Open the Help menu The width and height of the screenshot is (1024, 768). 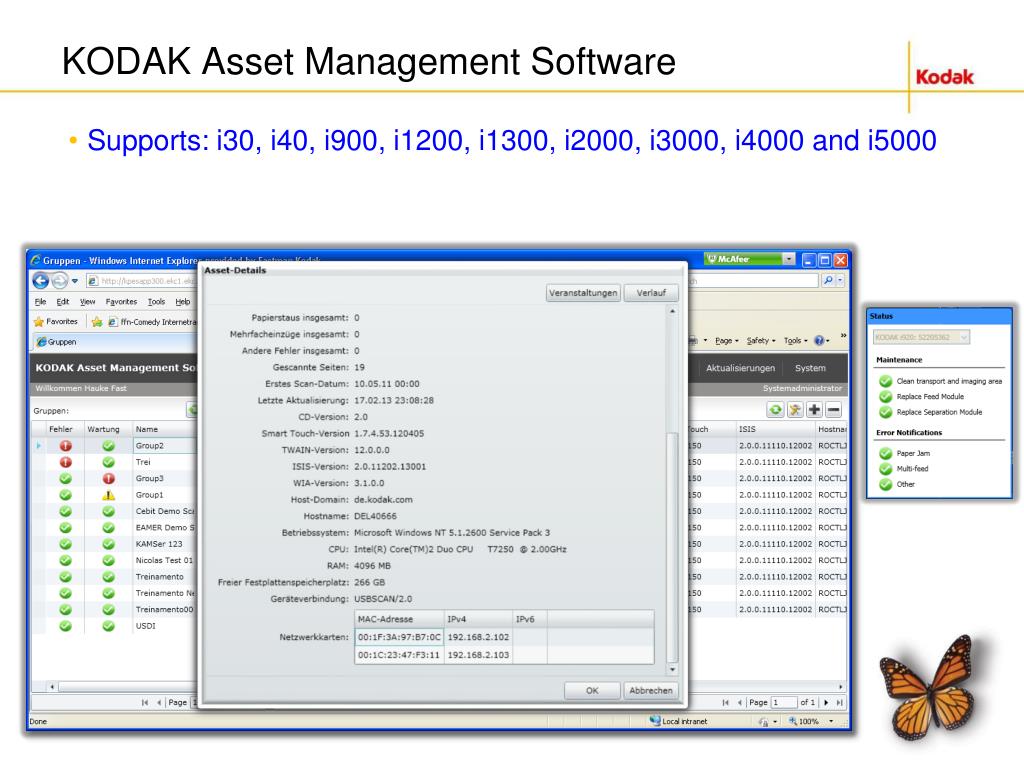click(183, 302)
